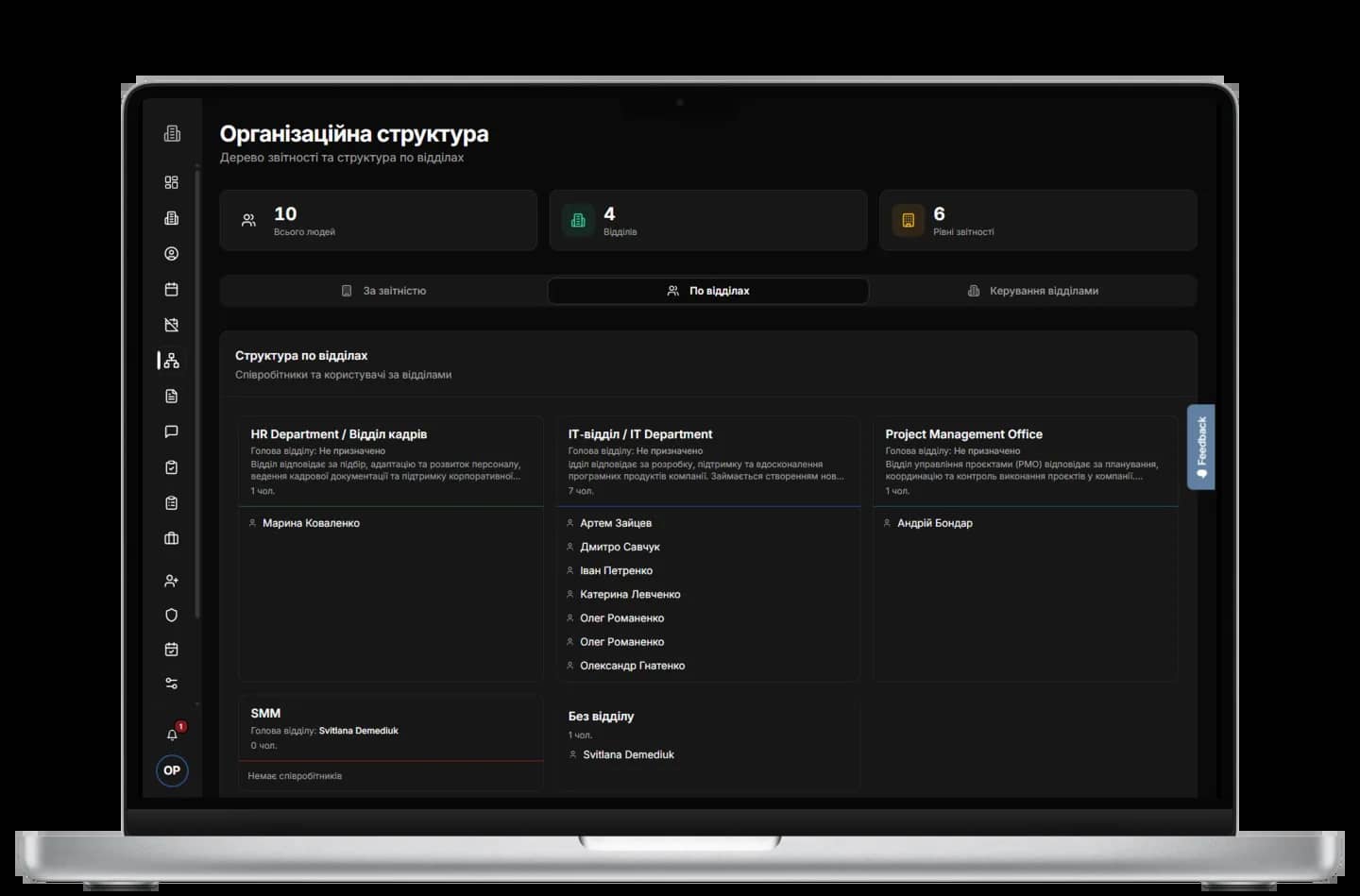Open the document page icon in sidebar
This screenshot has width=1360, height=896.
point(171,396)
